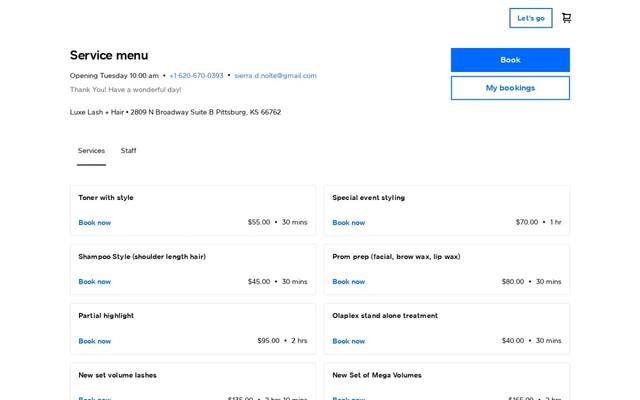Select the Partial highlight title

tap(106, 316)
